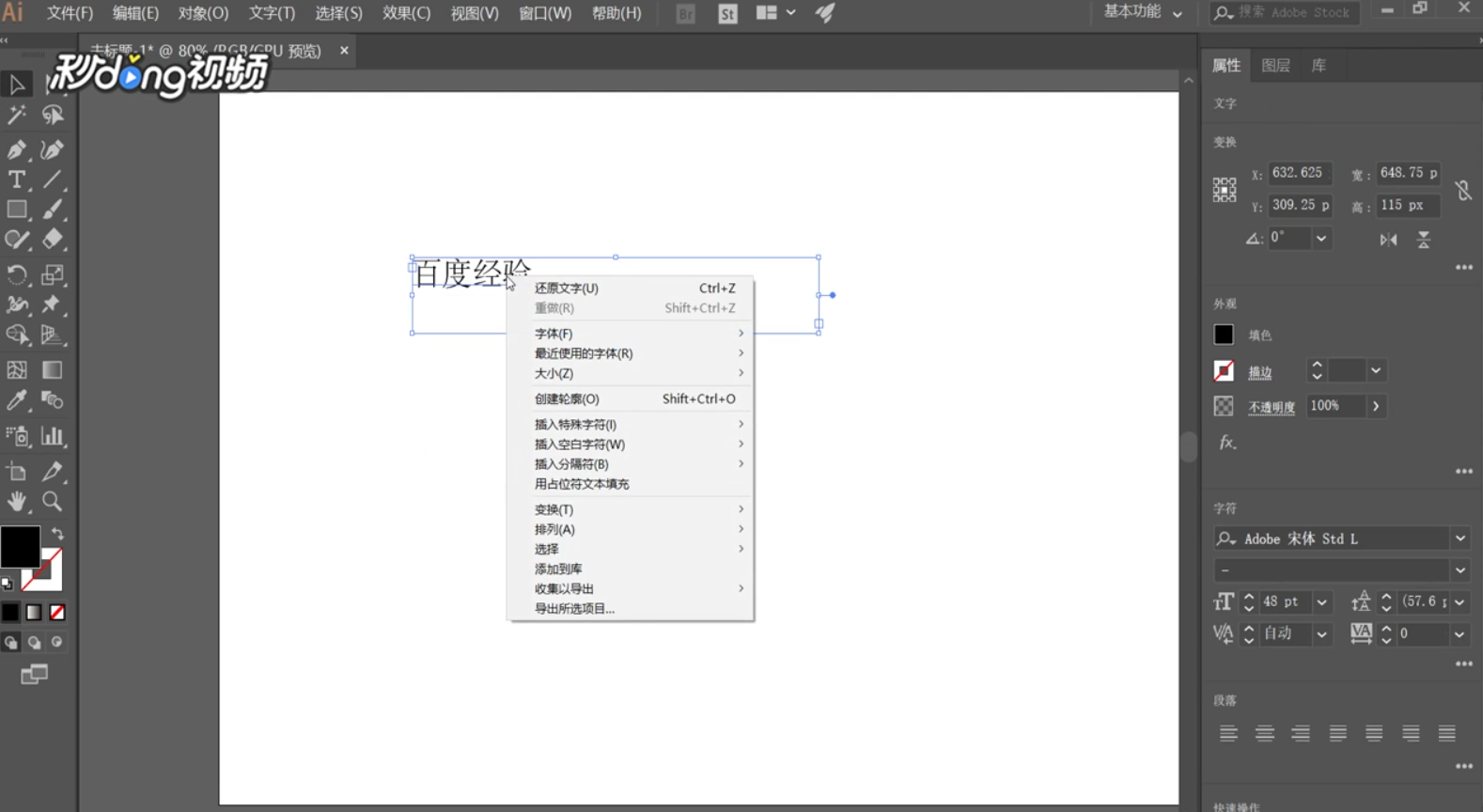Swap fill and stroke colors
The width and height of the screenshot is (1483, 812).
pos(57,533)
